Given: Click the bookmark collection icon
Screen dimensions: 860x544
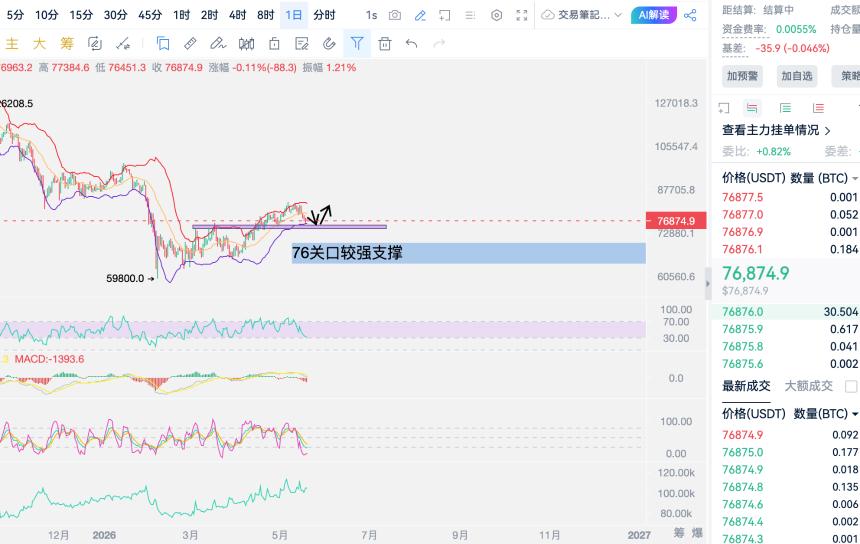Looking at the screenshot, I should [x=163, y=43].
